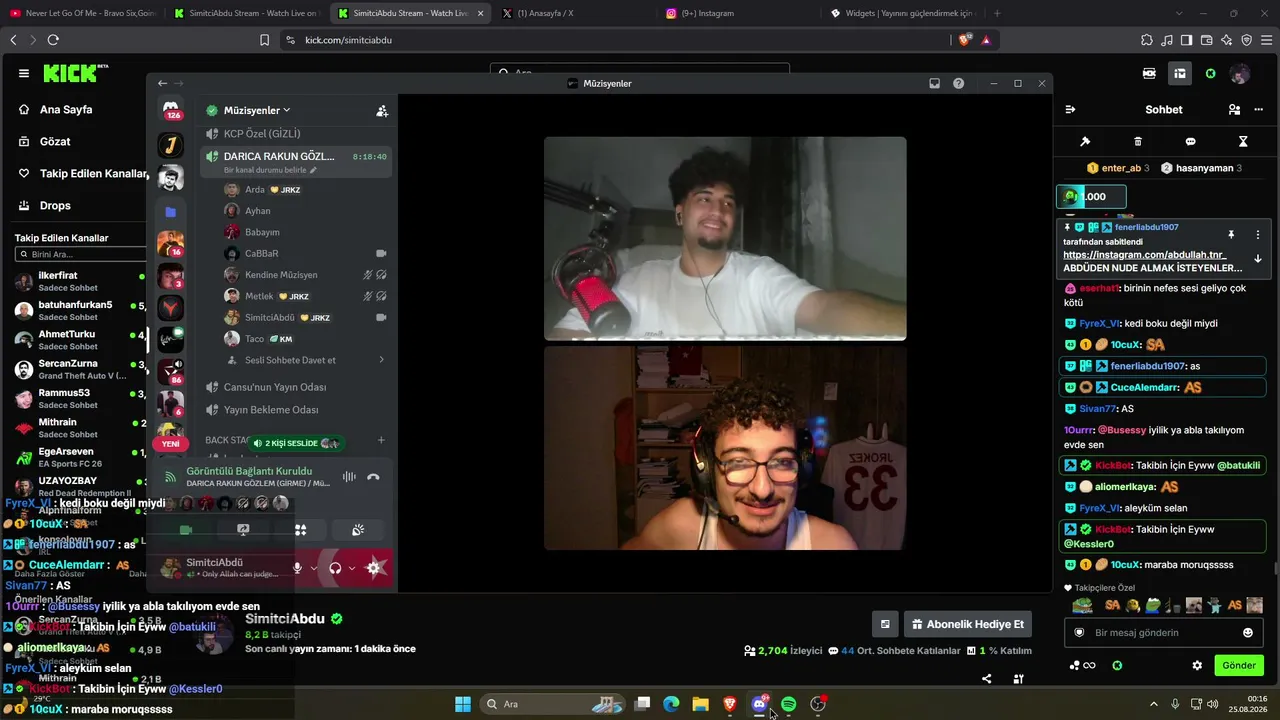Click Sesli Sohbete Davet et

pyautogui.click(x=296, y=360)
